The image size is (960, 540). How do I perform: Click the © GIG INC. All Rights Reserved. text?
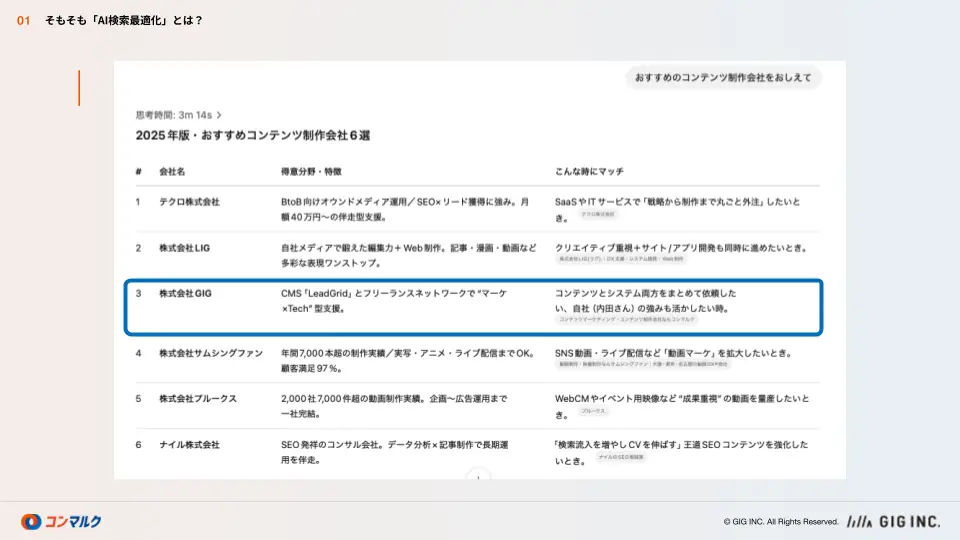[x=781, y=522]
